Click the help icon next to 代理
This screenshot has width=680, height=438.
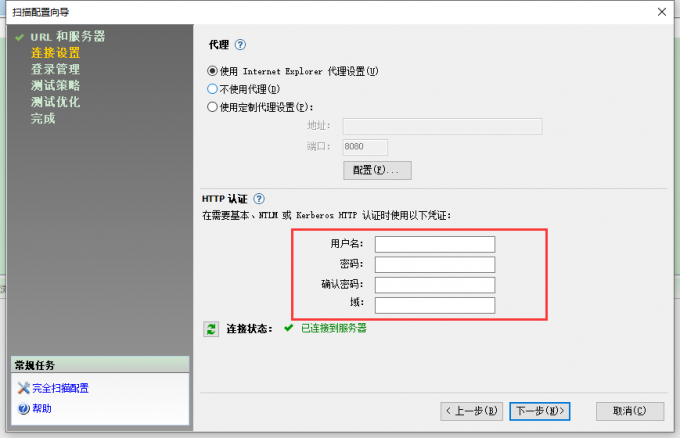(x=240, y=45)
